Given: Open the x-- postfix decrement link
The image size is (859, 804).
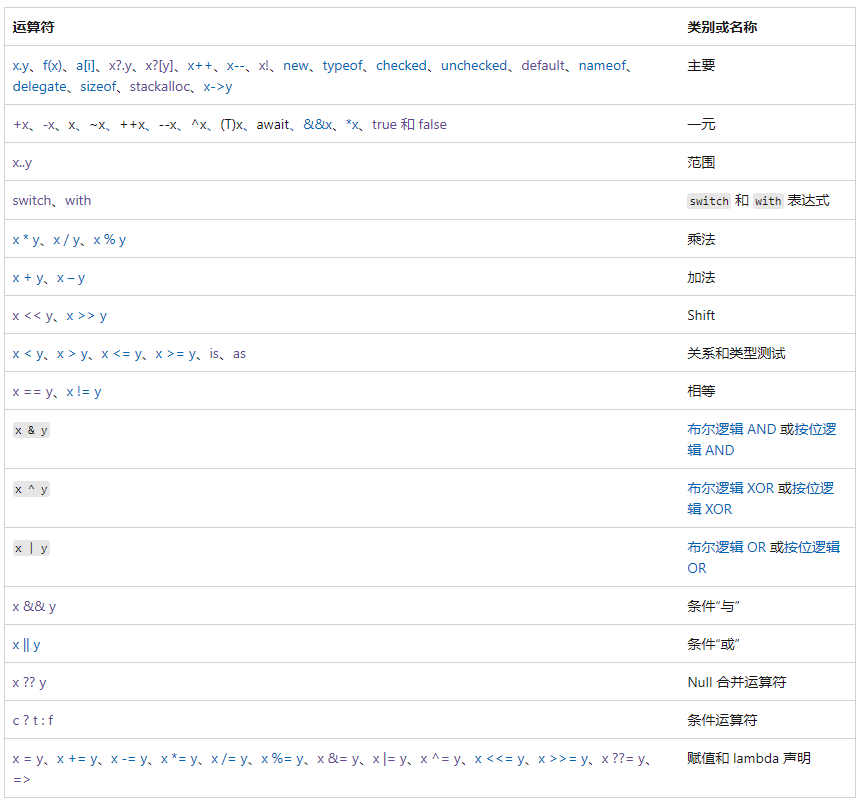Looking at the screenshot, I should coord(236,66).
